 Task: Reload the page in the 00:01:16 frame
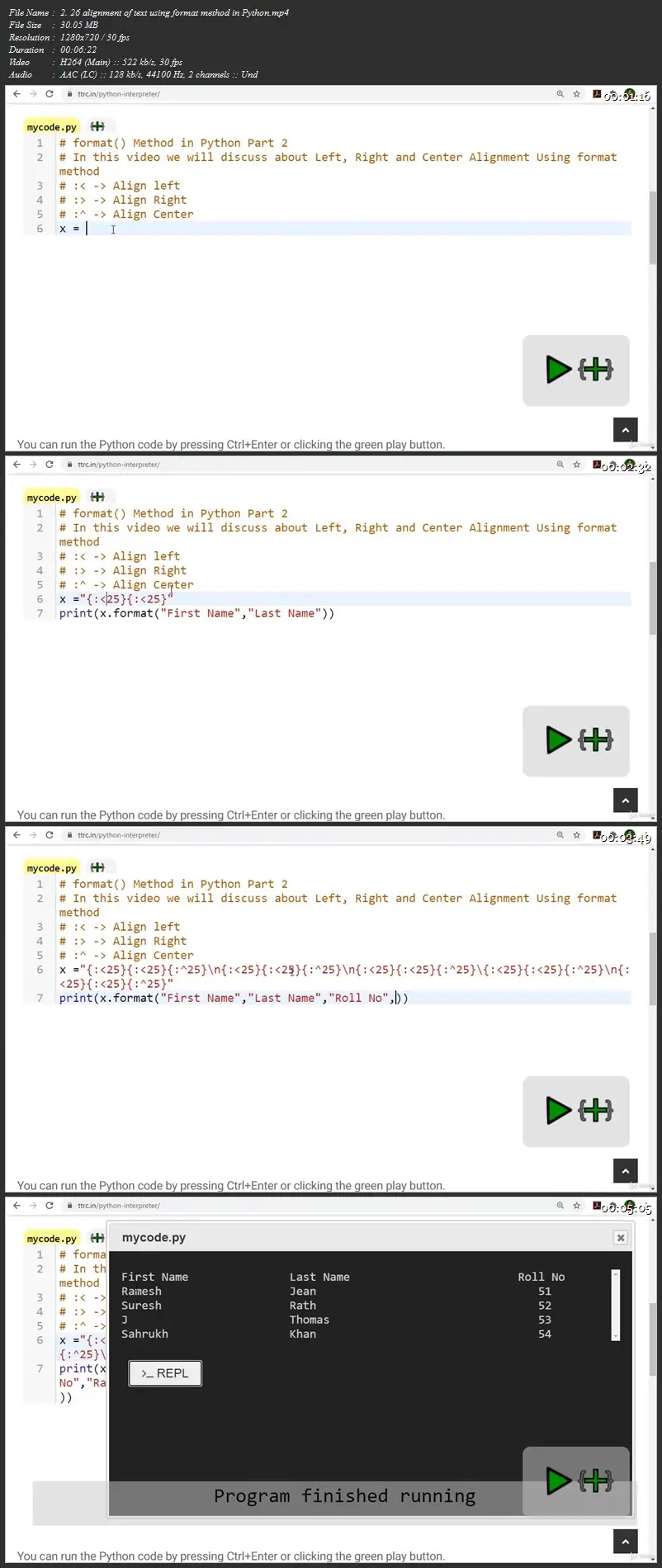pyautogui.click(x=50, y=94)
